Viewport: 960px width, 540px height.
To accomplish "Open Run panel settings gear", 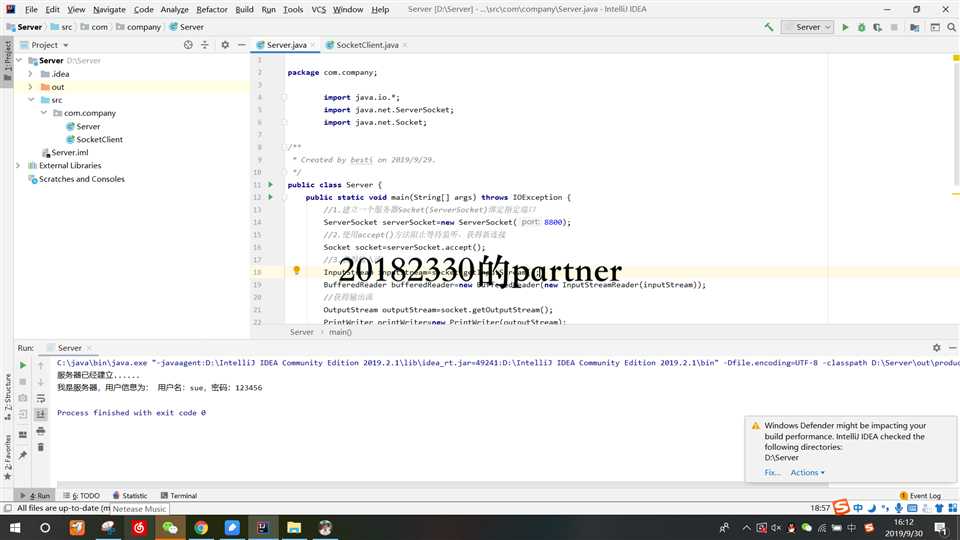I will click(937, 347).
